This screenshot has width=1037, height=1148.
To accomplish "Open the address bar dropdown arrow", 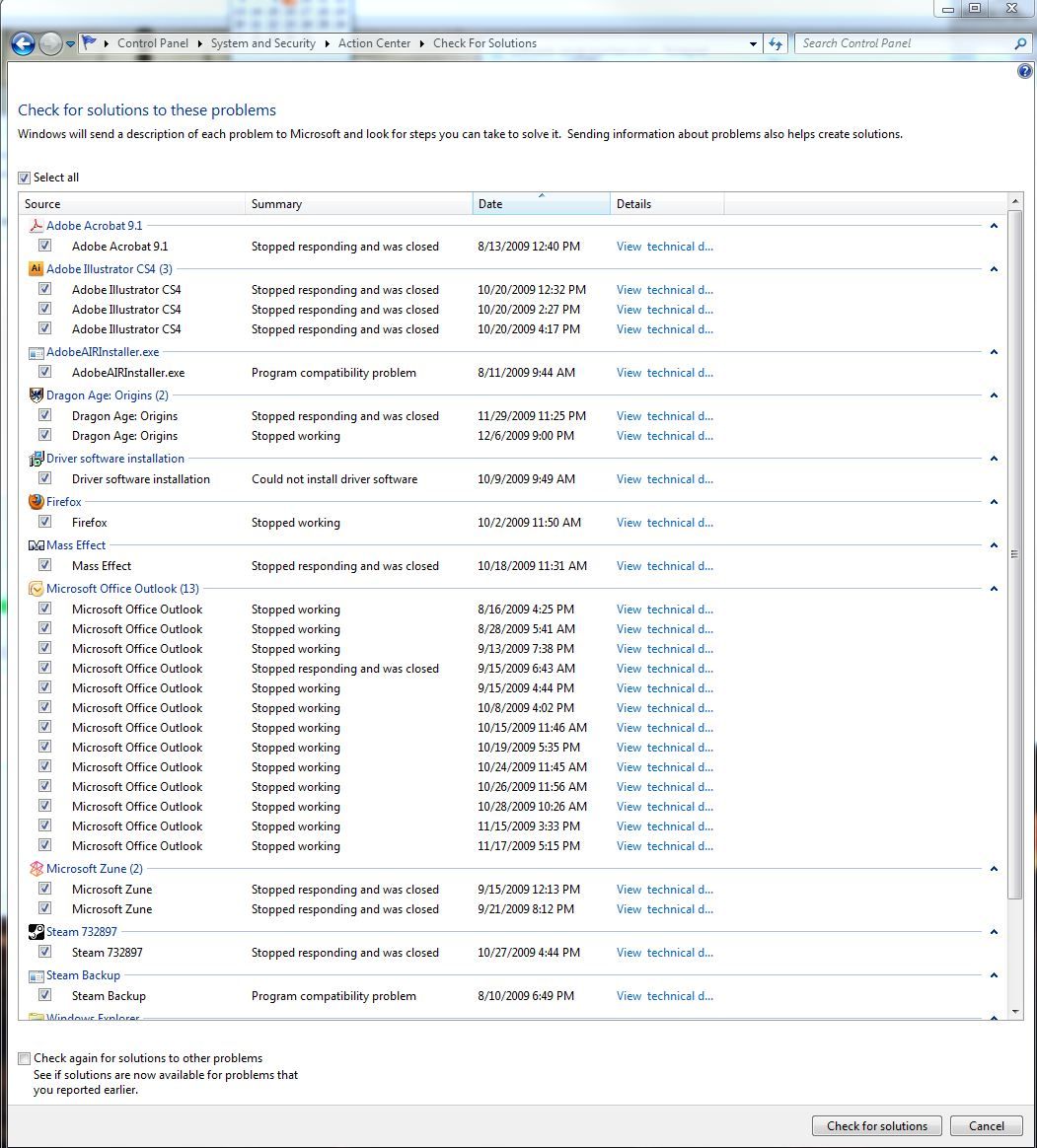I will 753,43.
